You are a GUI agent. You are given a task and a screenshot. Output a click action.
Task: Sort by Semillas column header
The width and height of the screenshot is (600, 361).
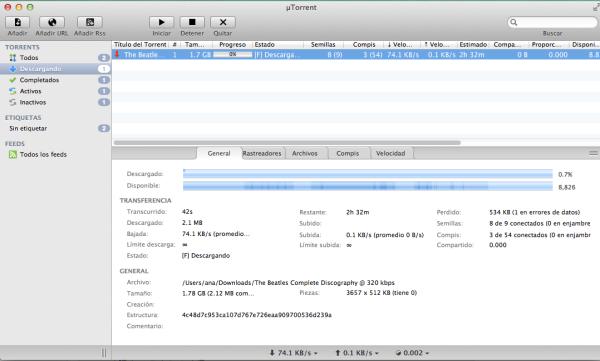323,44
